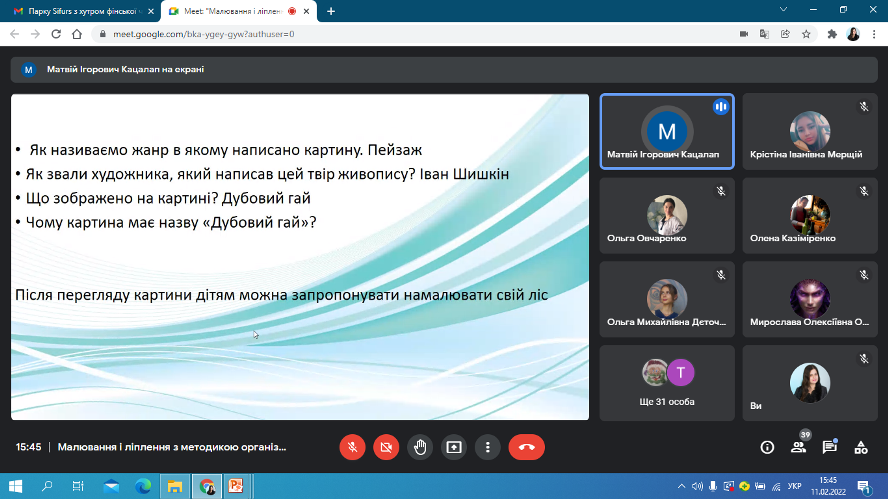Open the volume control in the tray
This screenshot has height=499, width=888.
[697, 486]
